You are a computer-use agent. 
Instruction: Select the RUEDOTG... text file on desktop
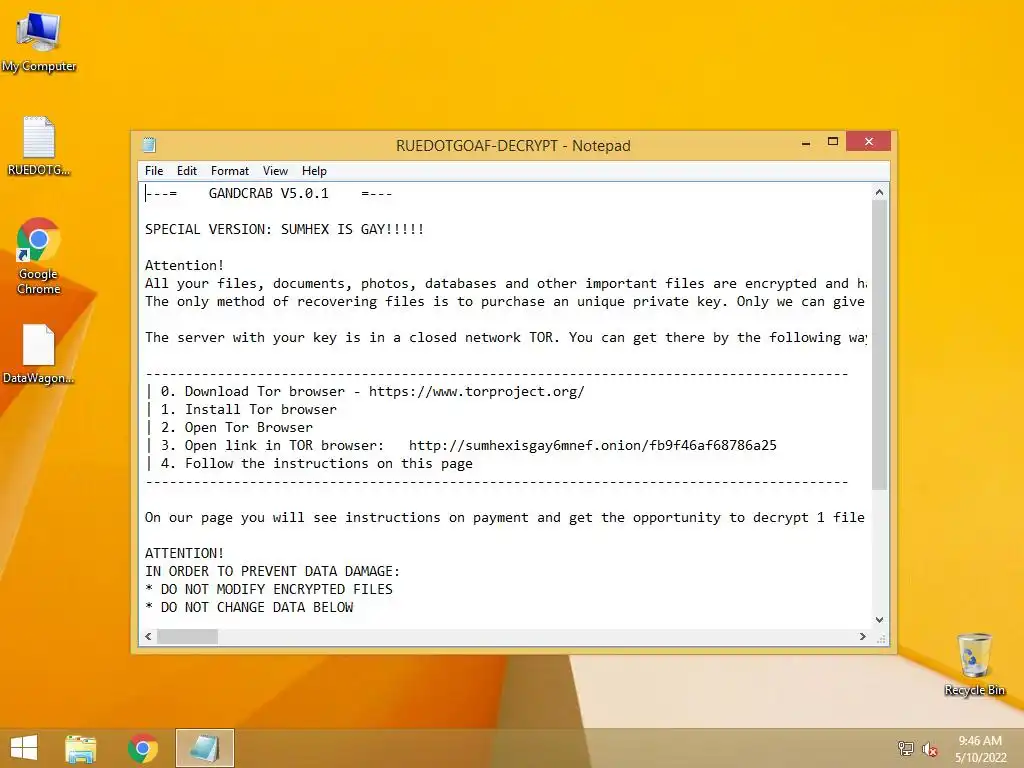pyautogui.click(x=39, y=146)
